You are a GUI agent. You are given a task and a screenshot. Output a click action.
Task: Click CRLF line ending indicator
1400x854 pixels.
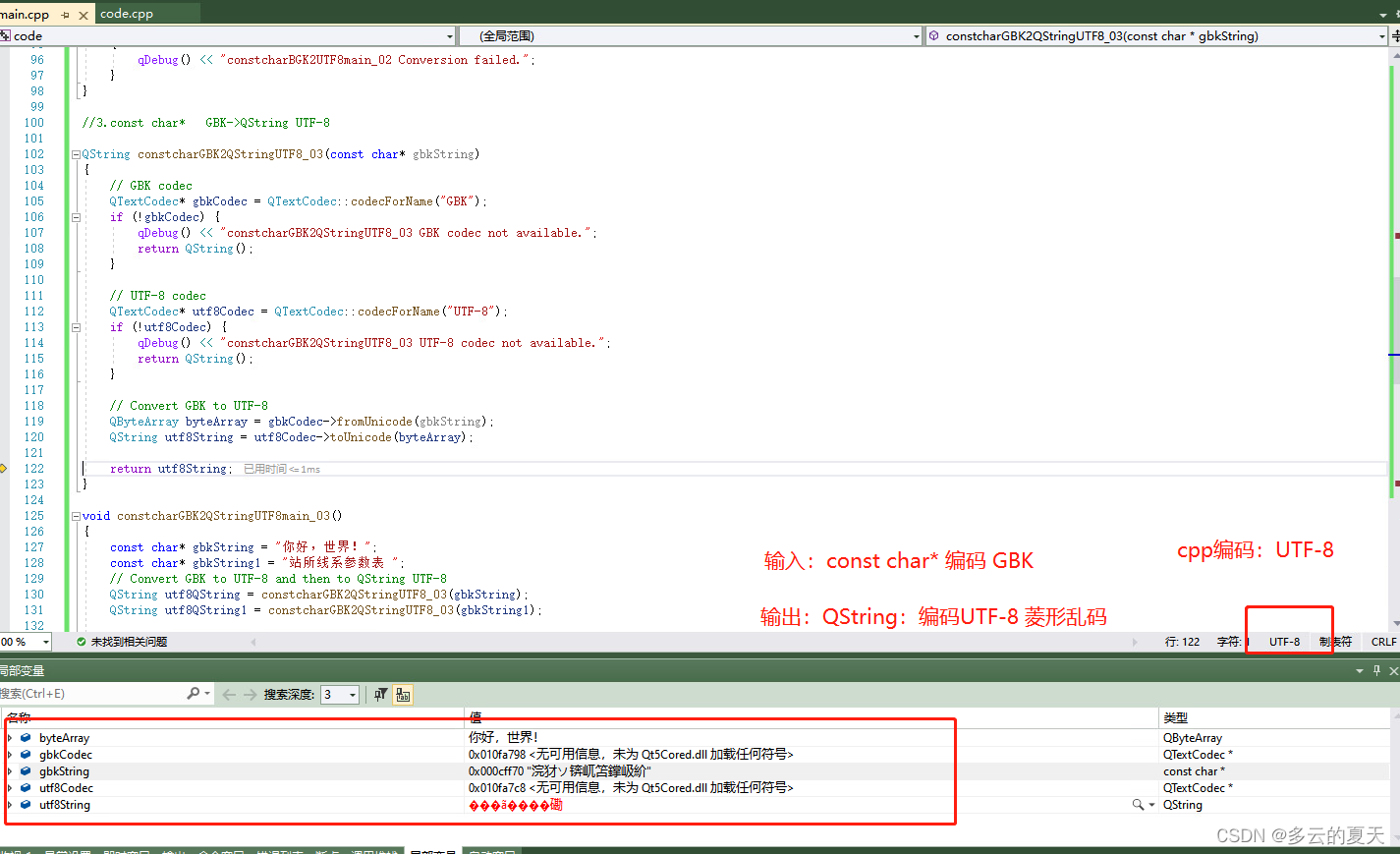(x=1383, y=642)
